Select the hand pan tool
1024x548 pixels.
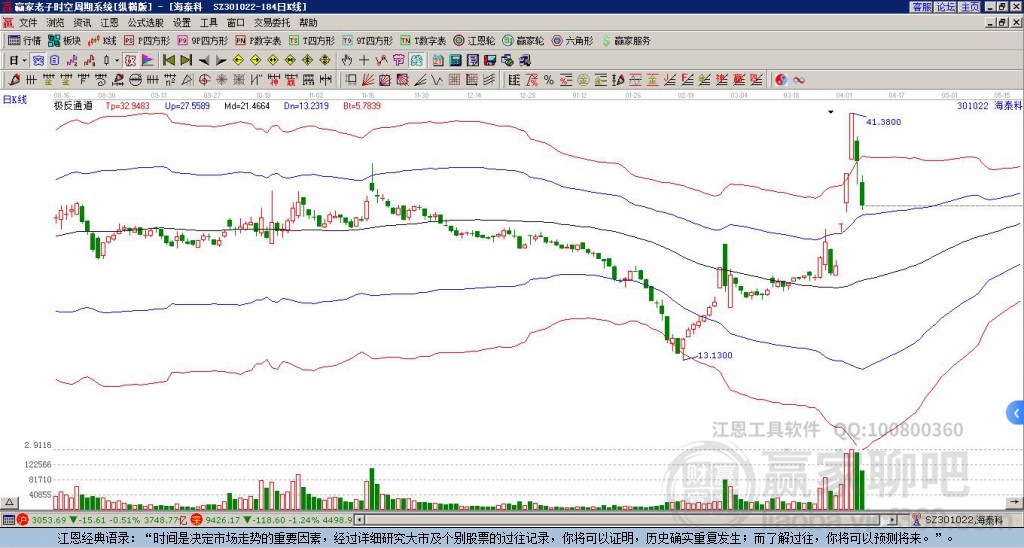pyautogui.click(x=347, y=61)
